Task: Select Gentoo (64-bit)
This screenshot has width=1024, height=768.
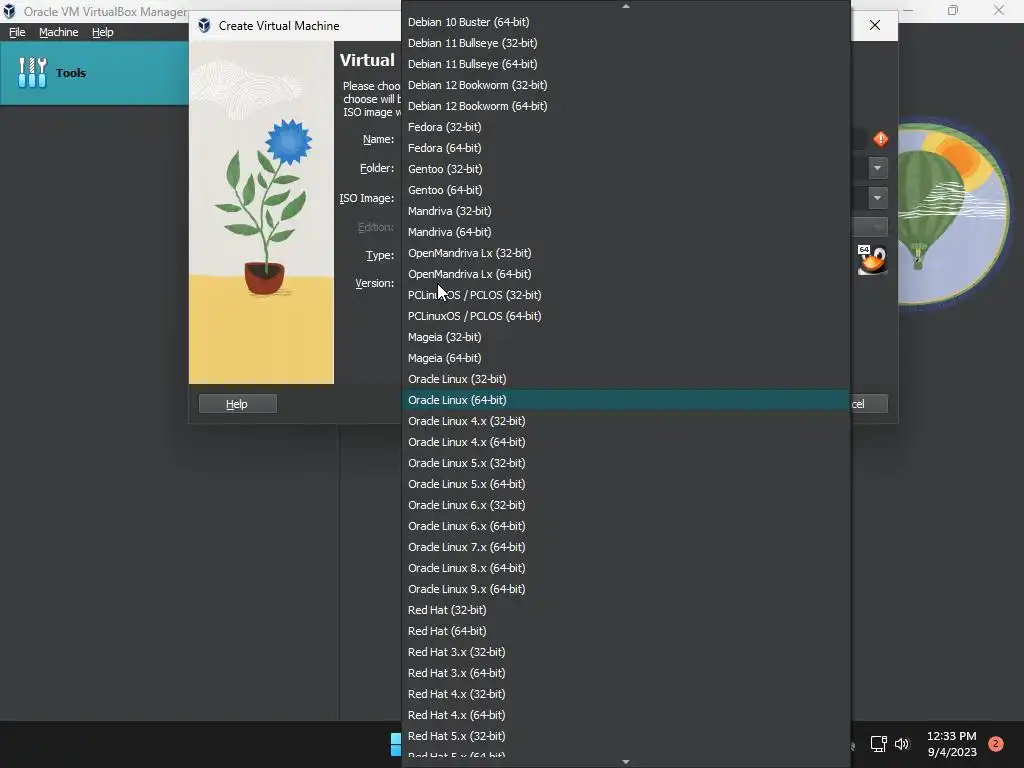Action: tap(626, 189)
